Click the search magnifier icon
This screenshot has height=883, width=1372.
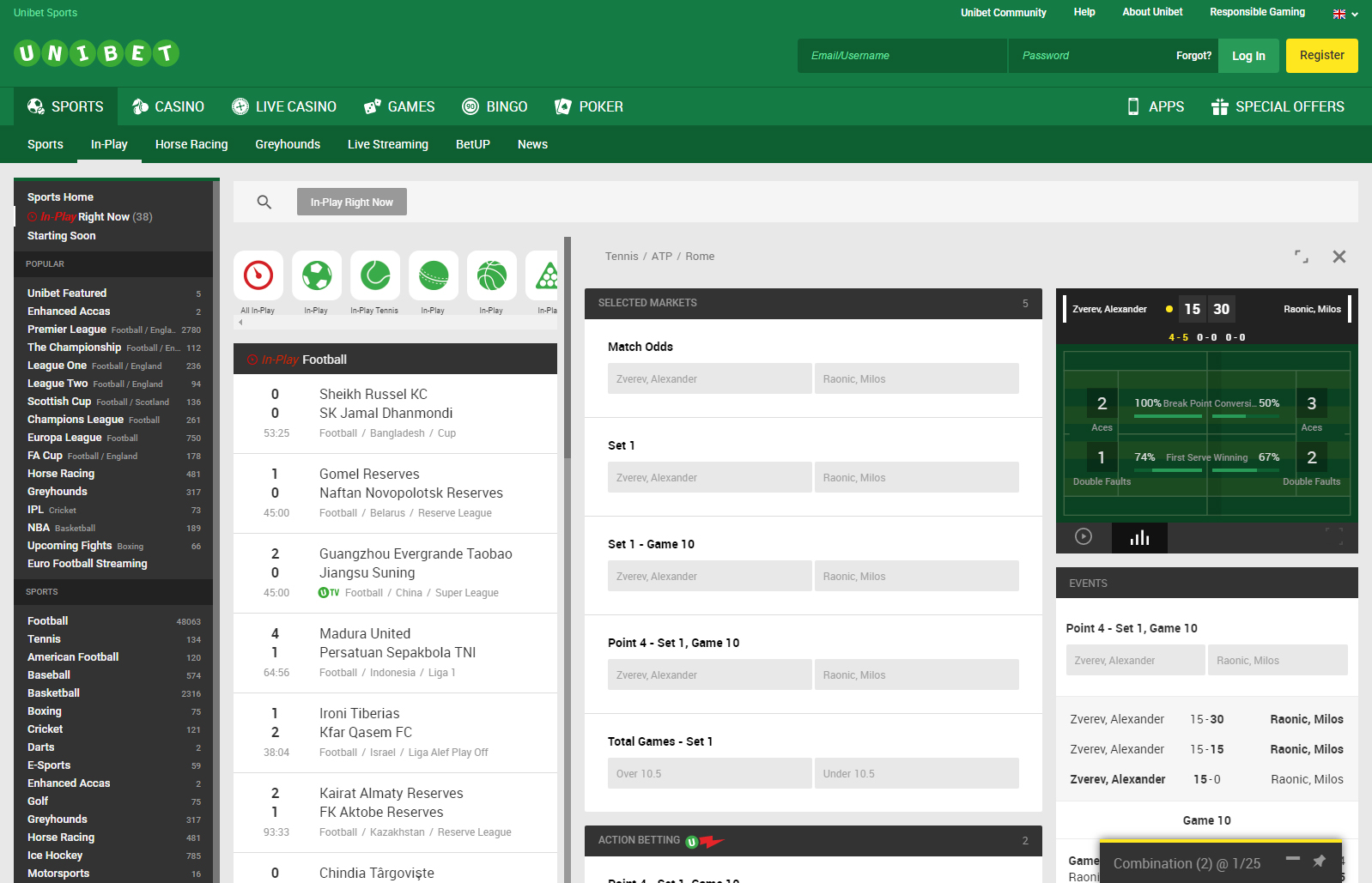[x=264, y=203]
